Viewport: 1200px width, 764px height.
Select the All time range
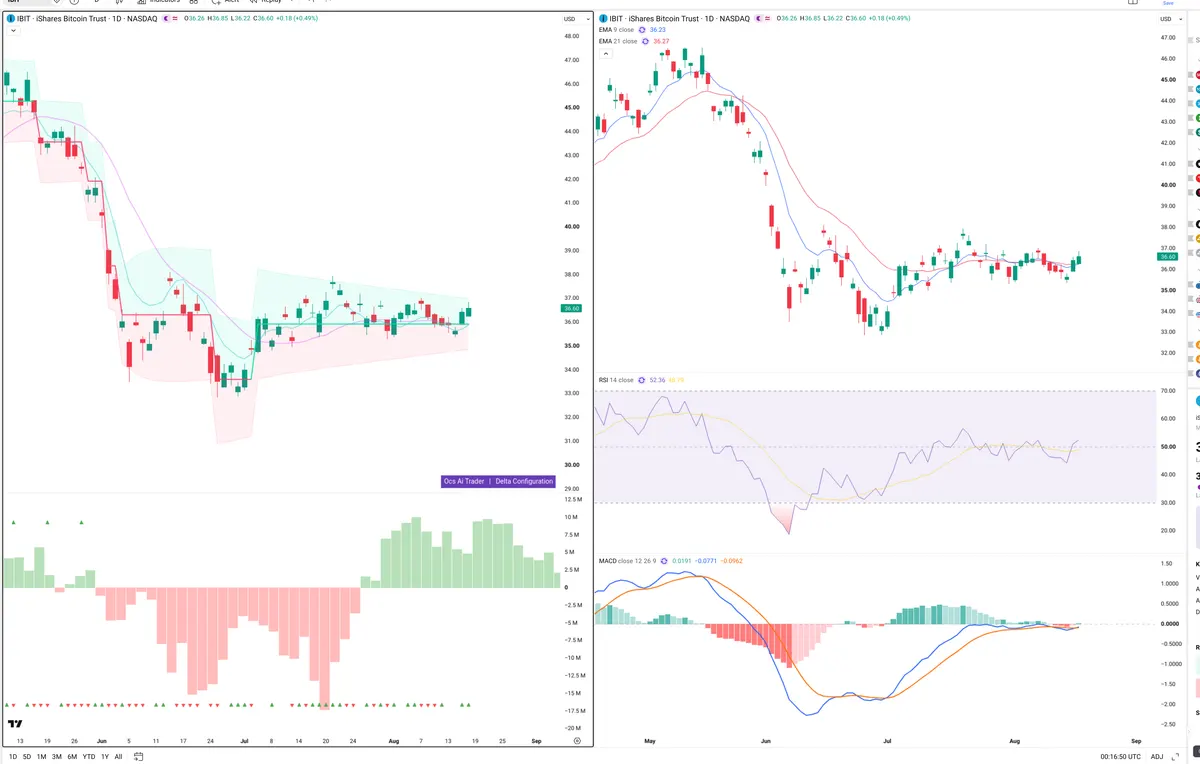(119, 757)
